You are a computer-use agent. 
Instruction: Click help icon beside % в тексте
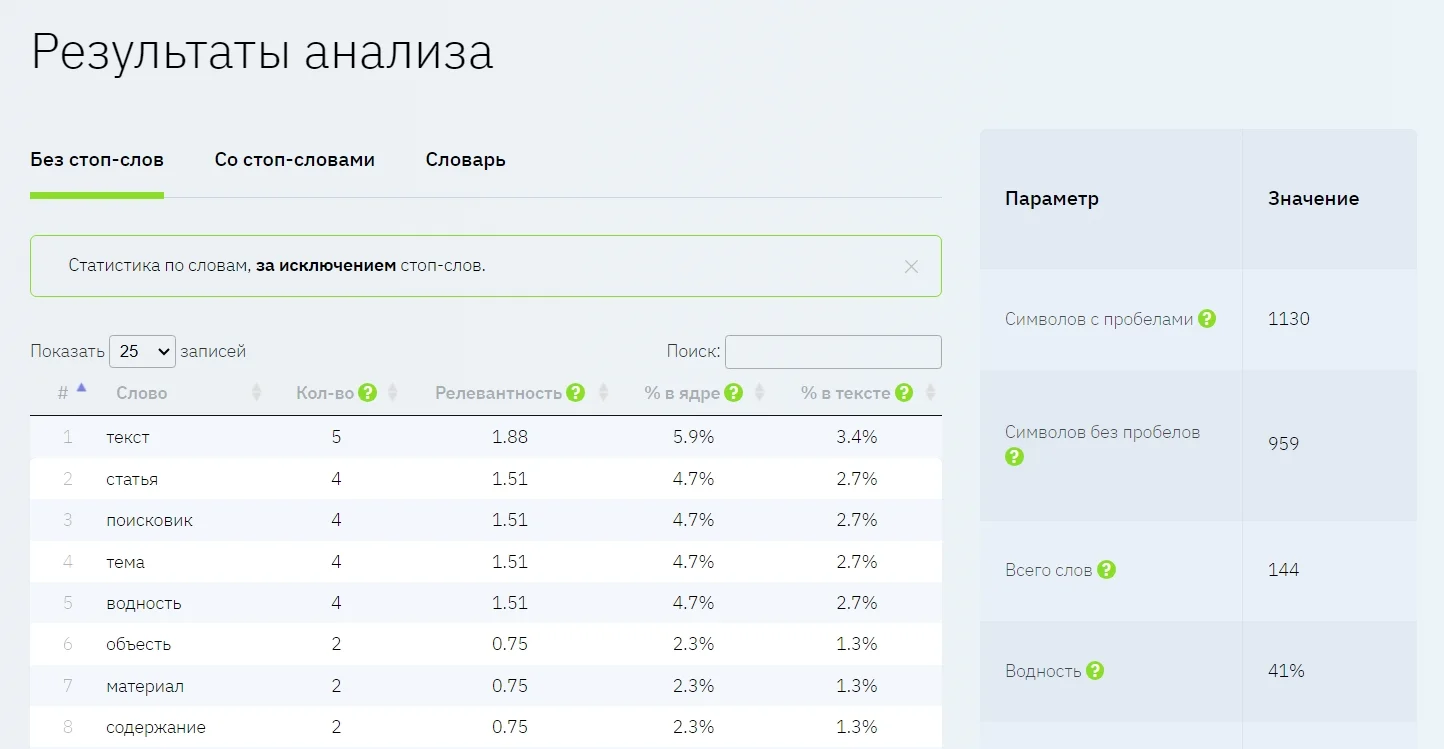click(x=904, y=393)
